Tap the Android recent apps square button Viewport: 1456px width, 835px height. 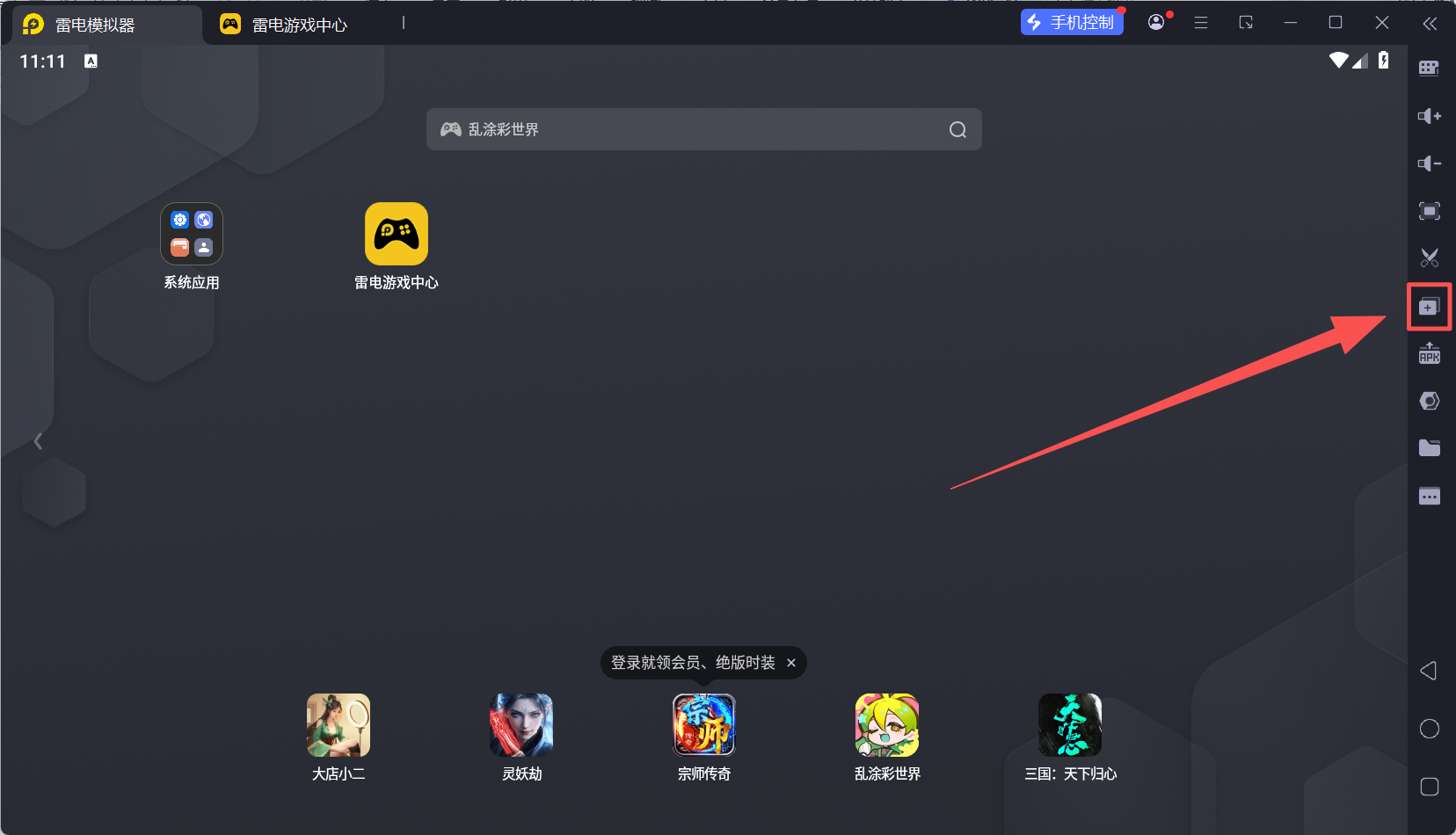pyautogui.click(x=1430, y=787)
